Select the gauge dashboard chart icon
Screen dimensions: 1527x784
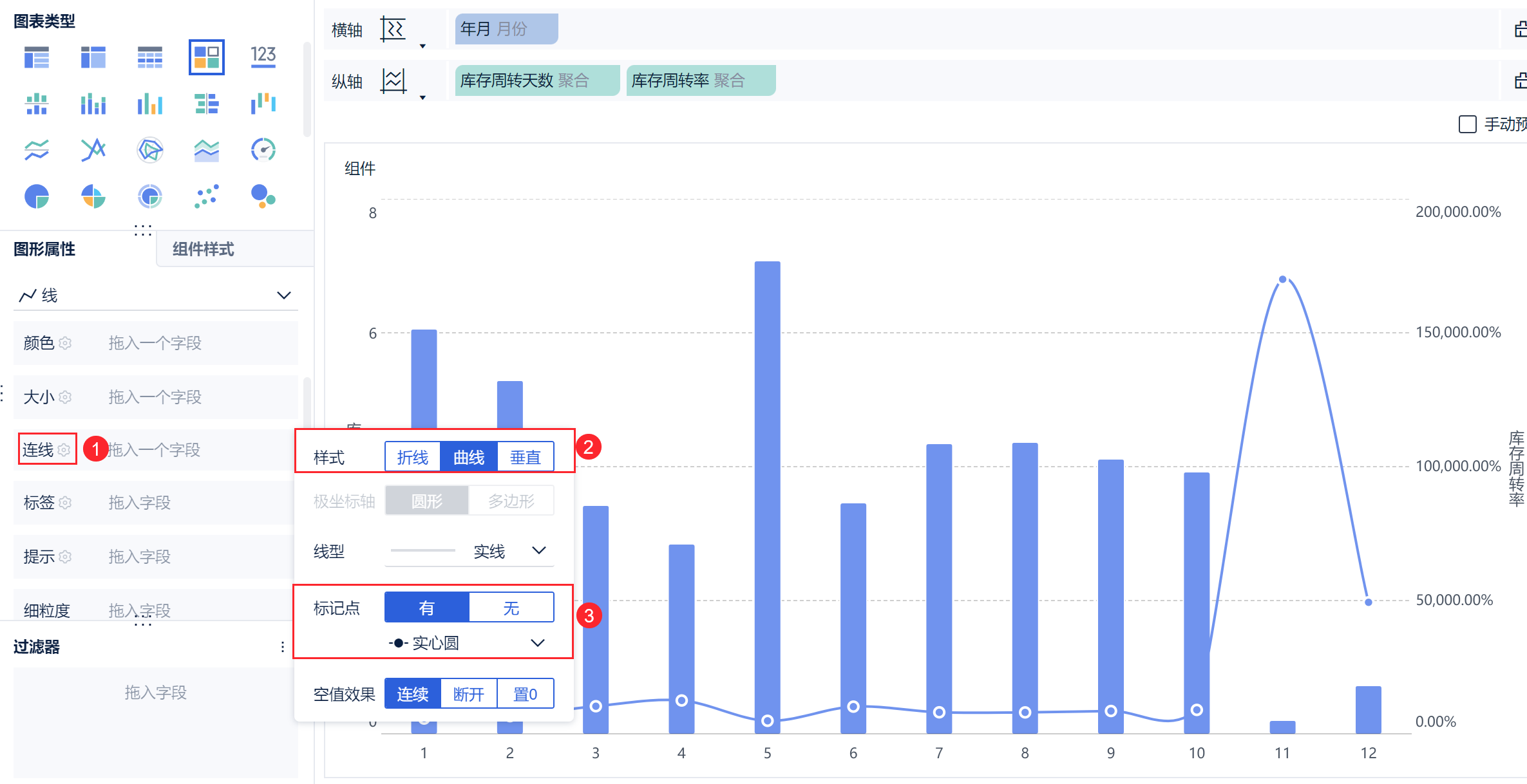point(263,150)
